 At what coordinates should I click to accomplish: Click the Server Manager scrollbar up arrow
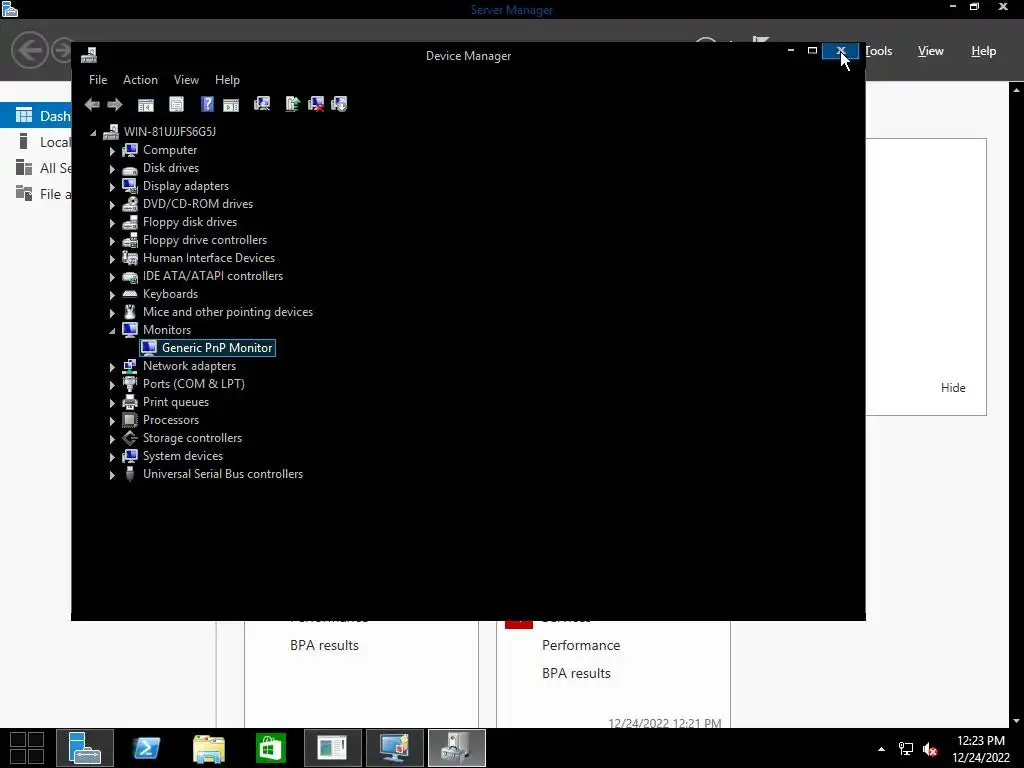point(1016,90)
